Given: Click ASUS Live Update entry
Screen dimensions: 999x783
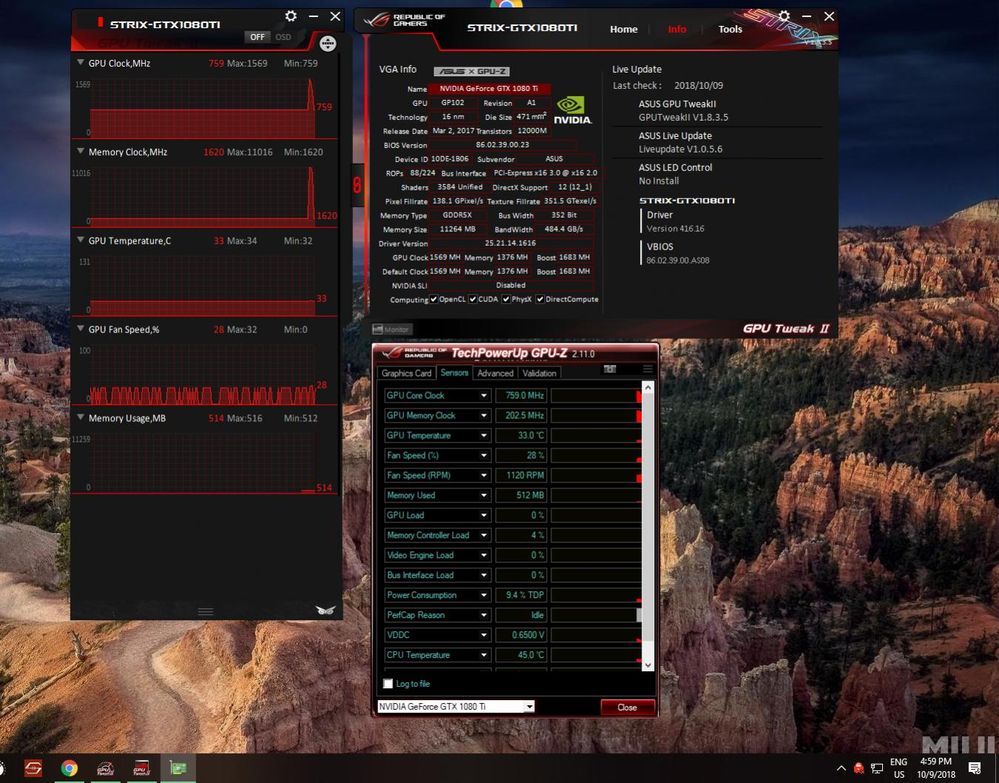Looking at the screenshot, I should pos(680,142).
